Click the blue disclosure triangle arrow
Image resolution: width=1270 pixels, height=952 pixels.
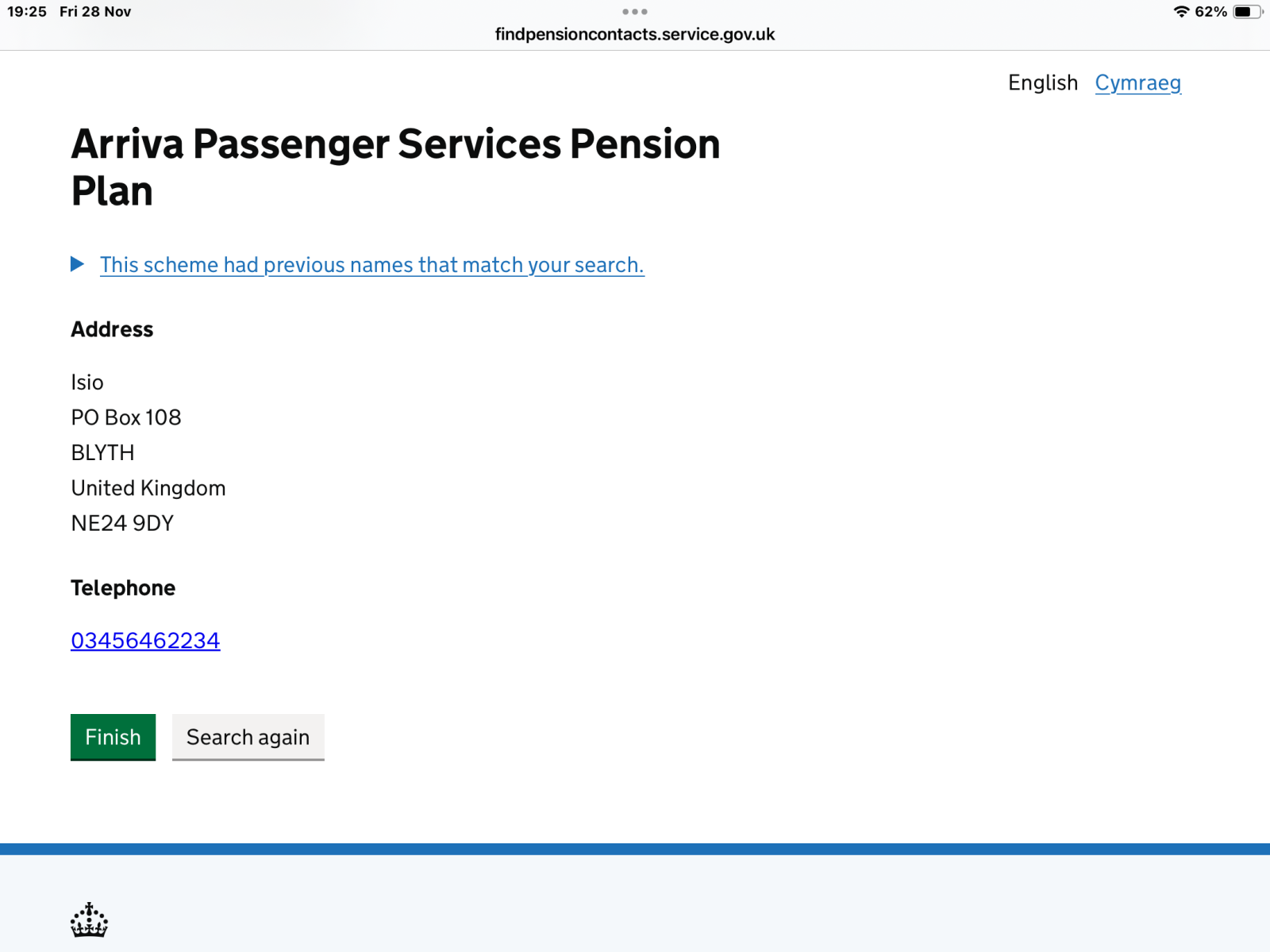click(x=77, y=264)
